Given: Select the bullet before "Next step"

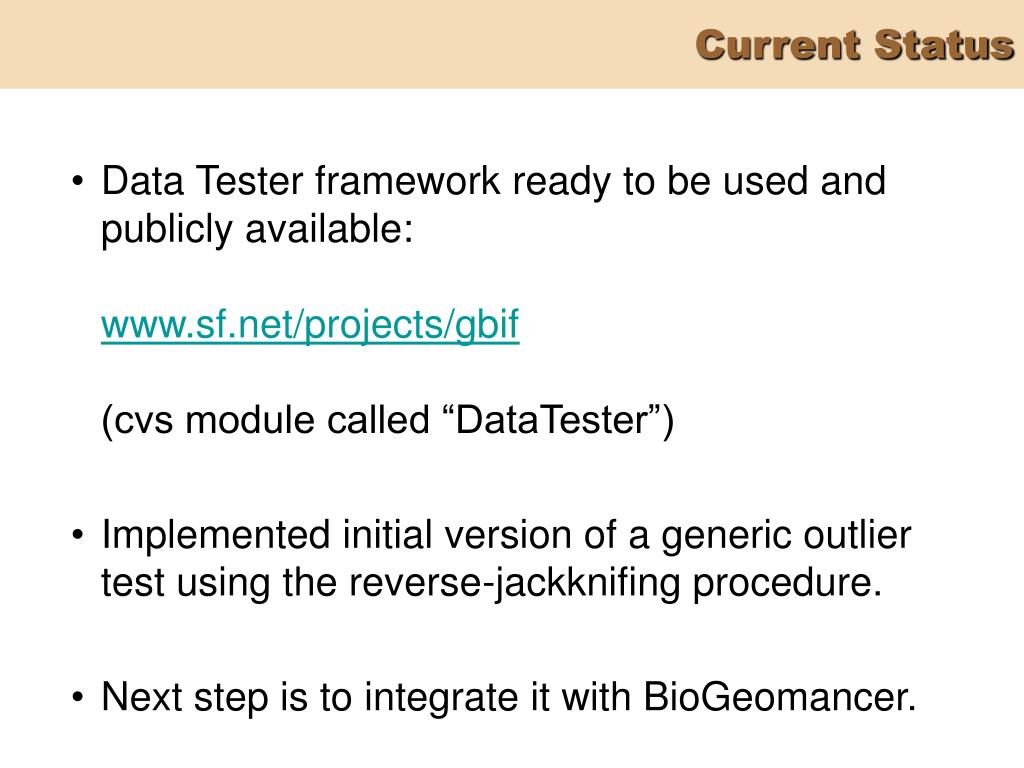Looking at the screenshot, I should (78, 697).
